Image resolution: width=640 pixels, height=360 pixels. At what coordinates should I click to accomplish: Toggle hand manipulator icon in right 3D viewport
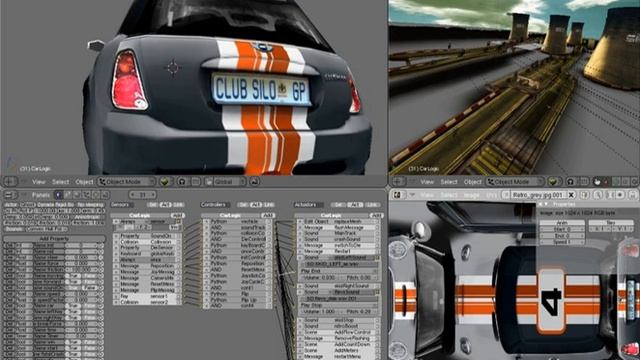coord(597,182)
